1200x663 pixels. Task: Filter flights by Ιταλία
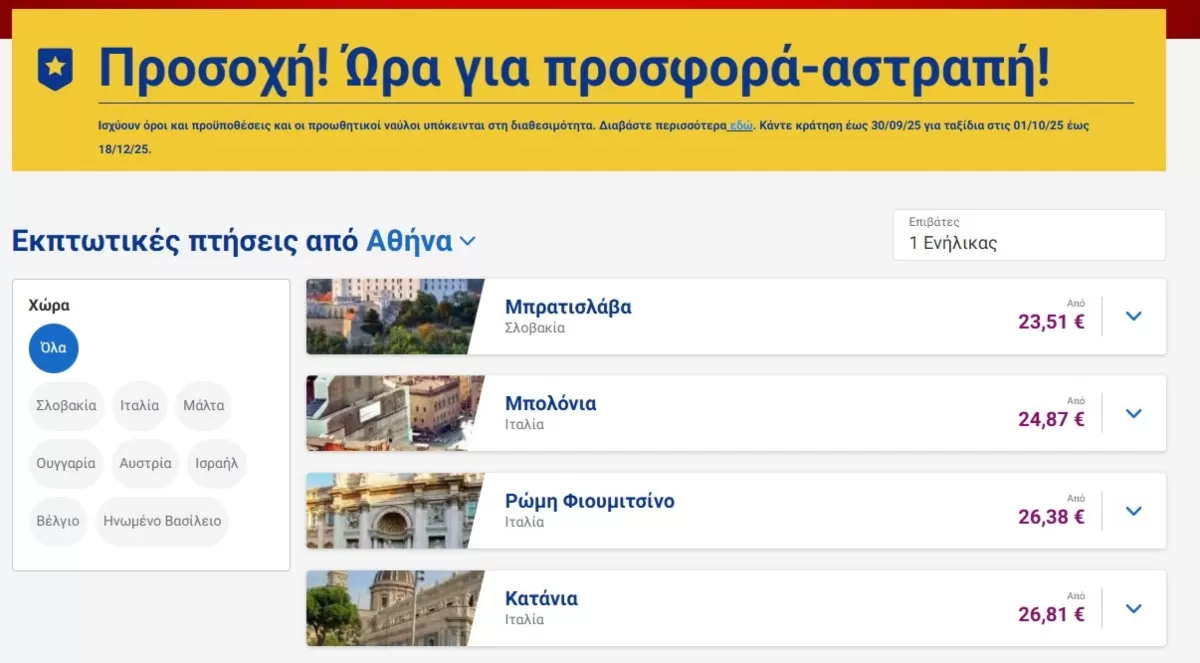coord(140,406)
